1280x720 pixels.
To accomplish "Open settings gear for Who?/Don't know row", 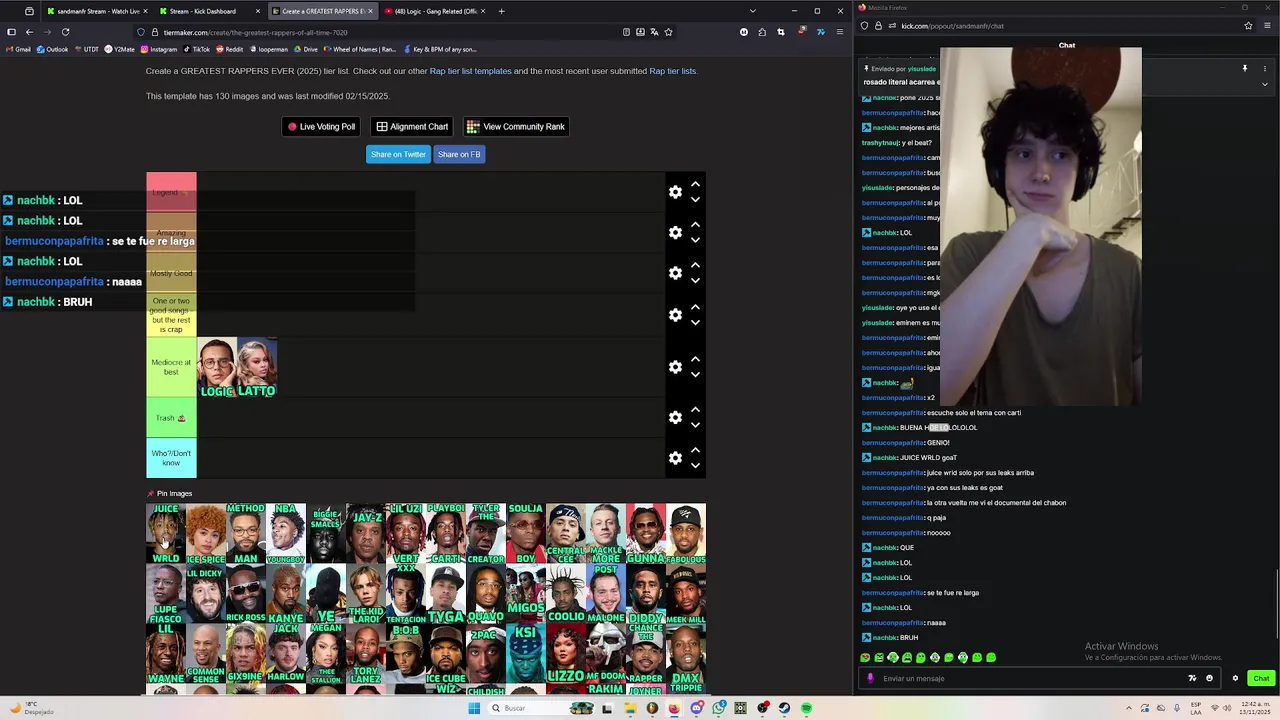I will [x=675, y=458].
